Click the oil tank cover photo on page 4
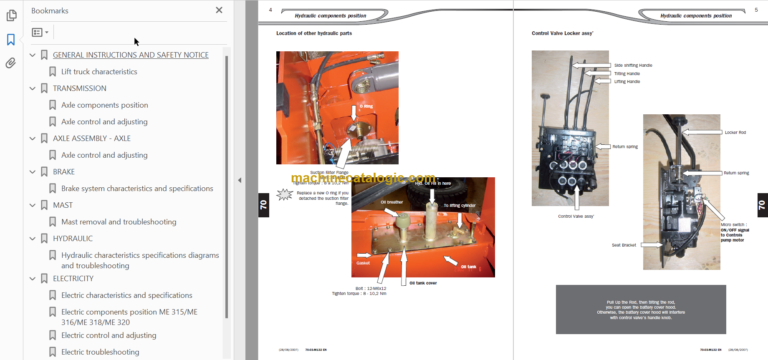 coord(423,227)
